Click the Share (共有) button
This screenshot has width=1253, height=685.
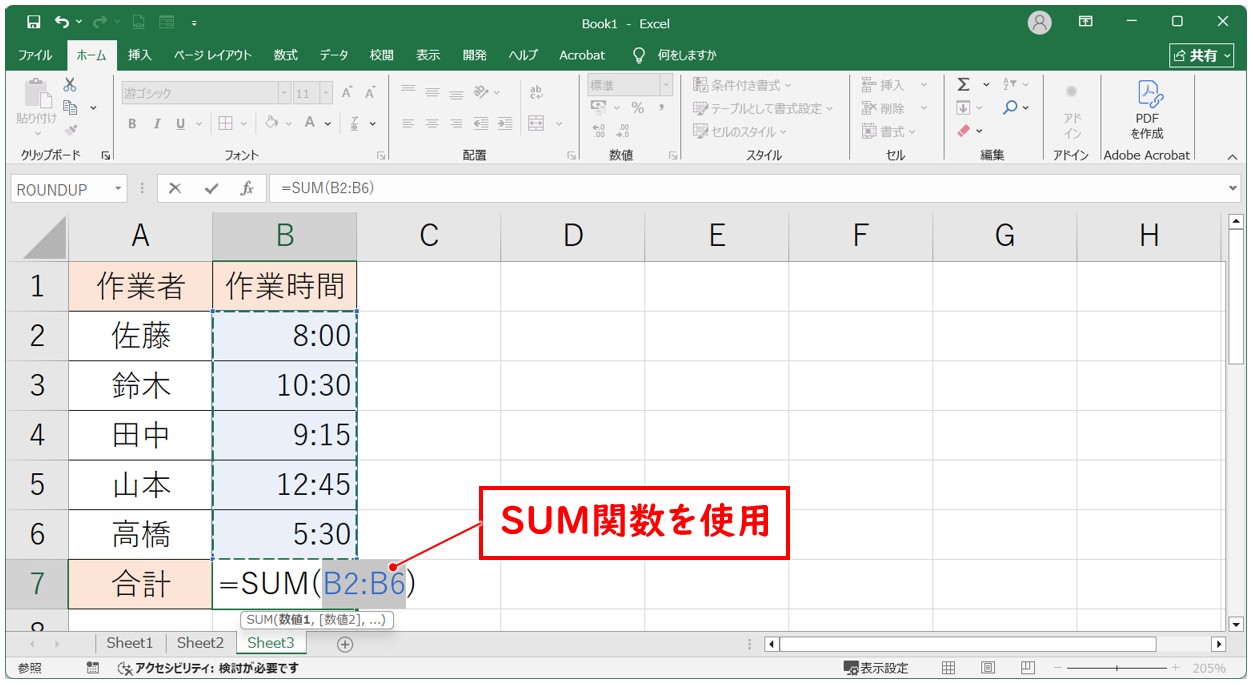(1202, 55)
